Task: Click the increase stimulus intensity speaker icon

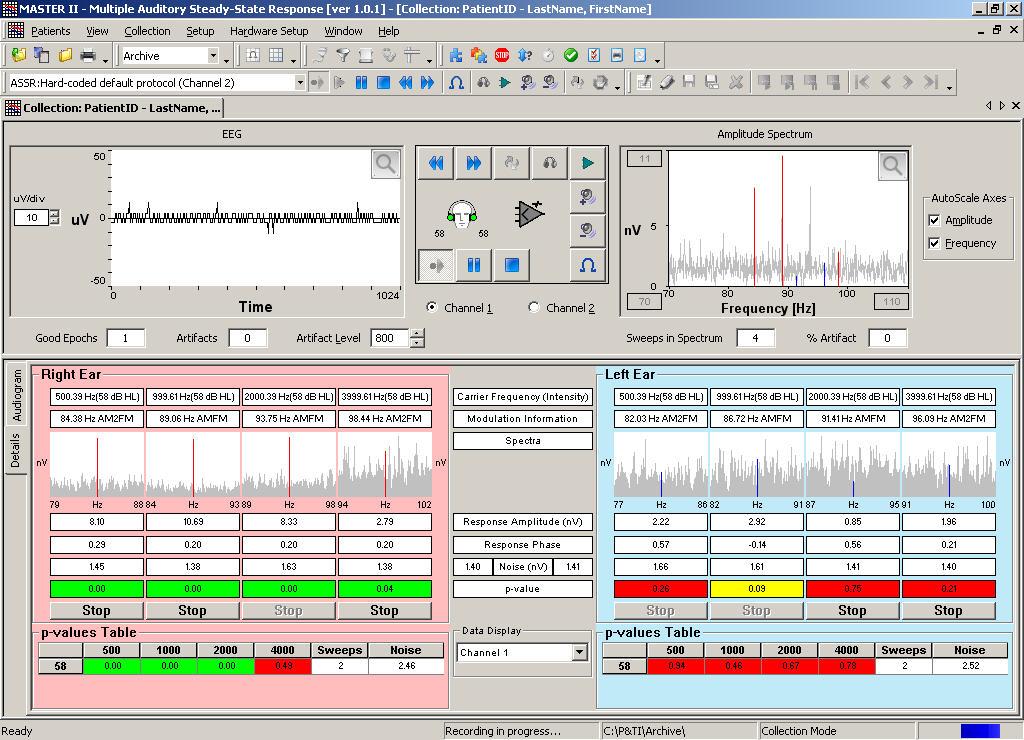Action: coord(587,197)
